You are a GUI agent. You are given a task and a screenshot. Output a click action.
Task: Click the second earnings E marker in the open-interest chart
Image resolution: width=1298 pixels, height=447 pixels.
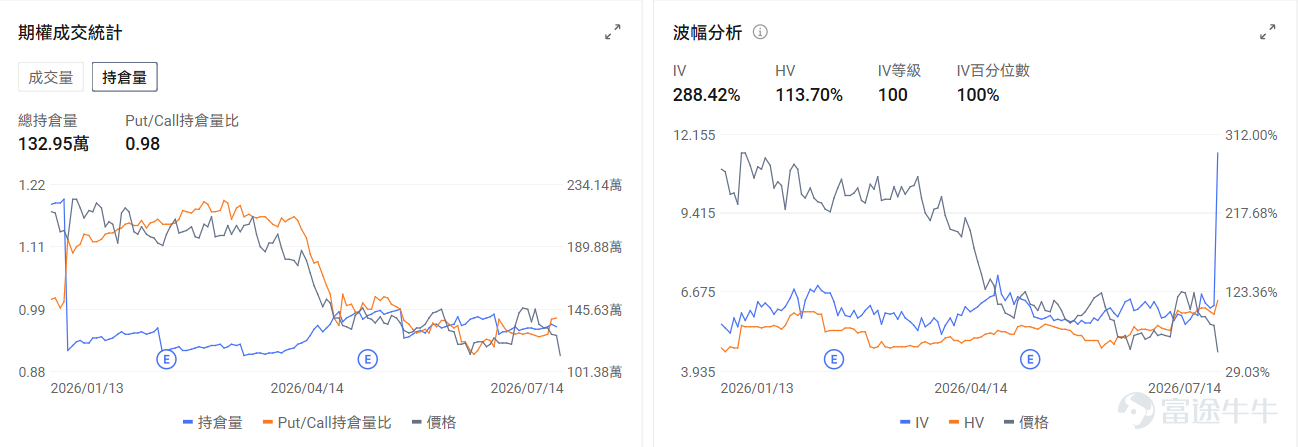367,358
